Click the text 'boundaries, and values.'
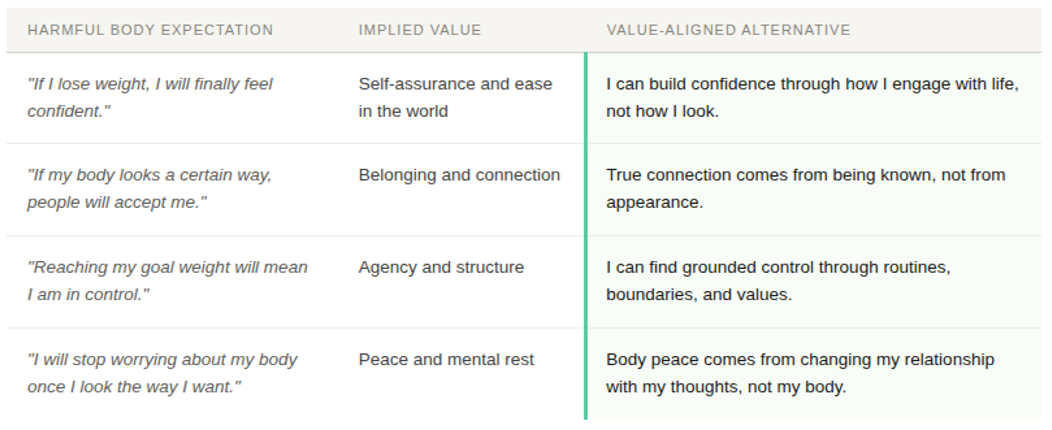Image resolution: width=1052 pixels, height=430 pixels. click(x=698, y=294)
